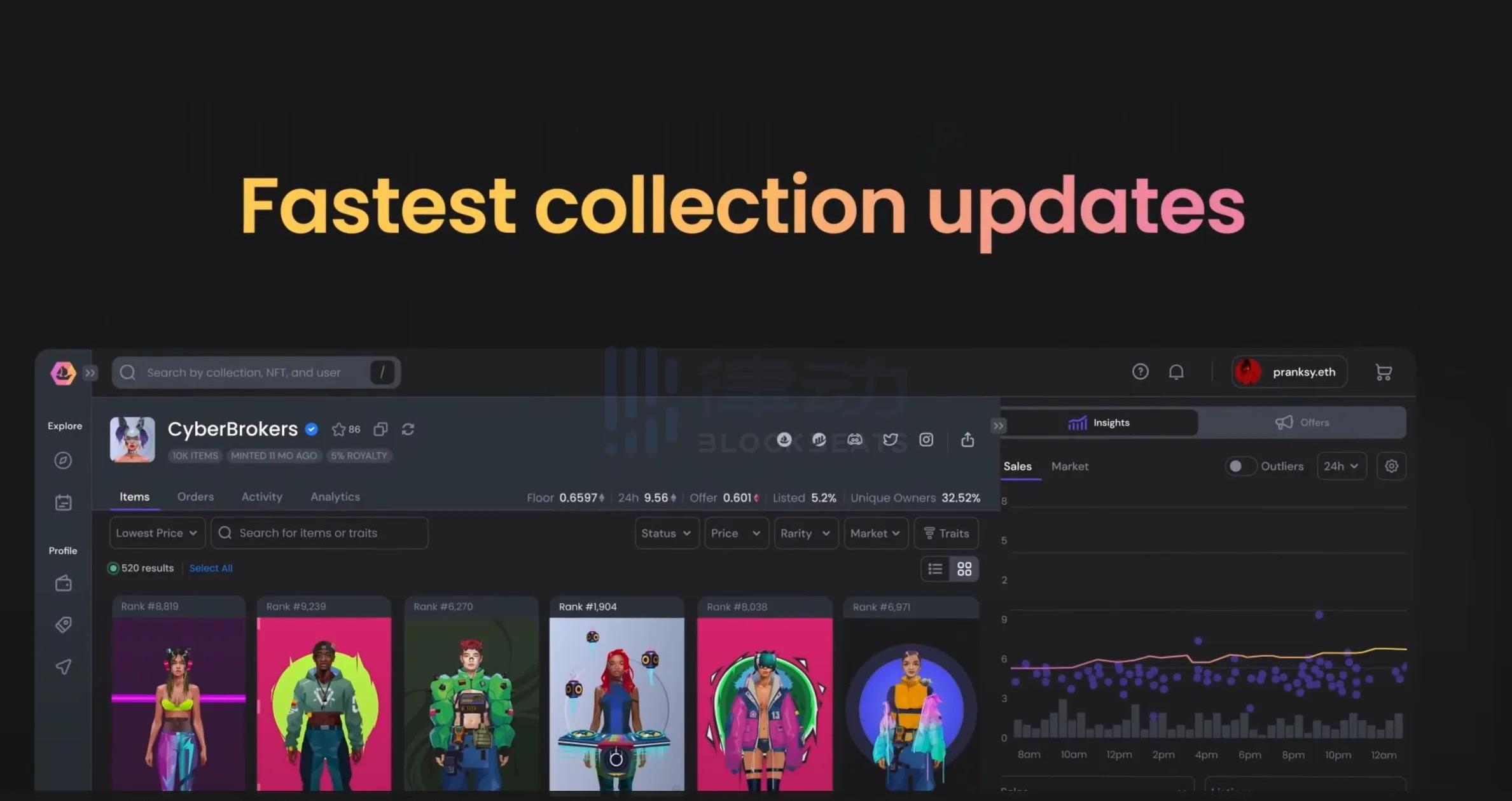Open the Status filter dropdown
Image resolution: width=1512 pixels, height=801 pixels.
click(667, 533)
